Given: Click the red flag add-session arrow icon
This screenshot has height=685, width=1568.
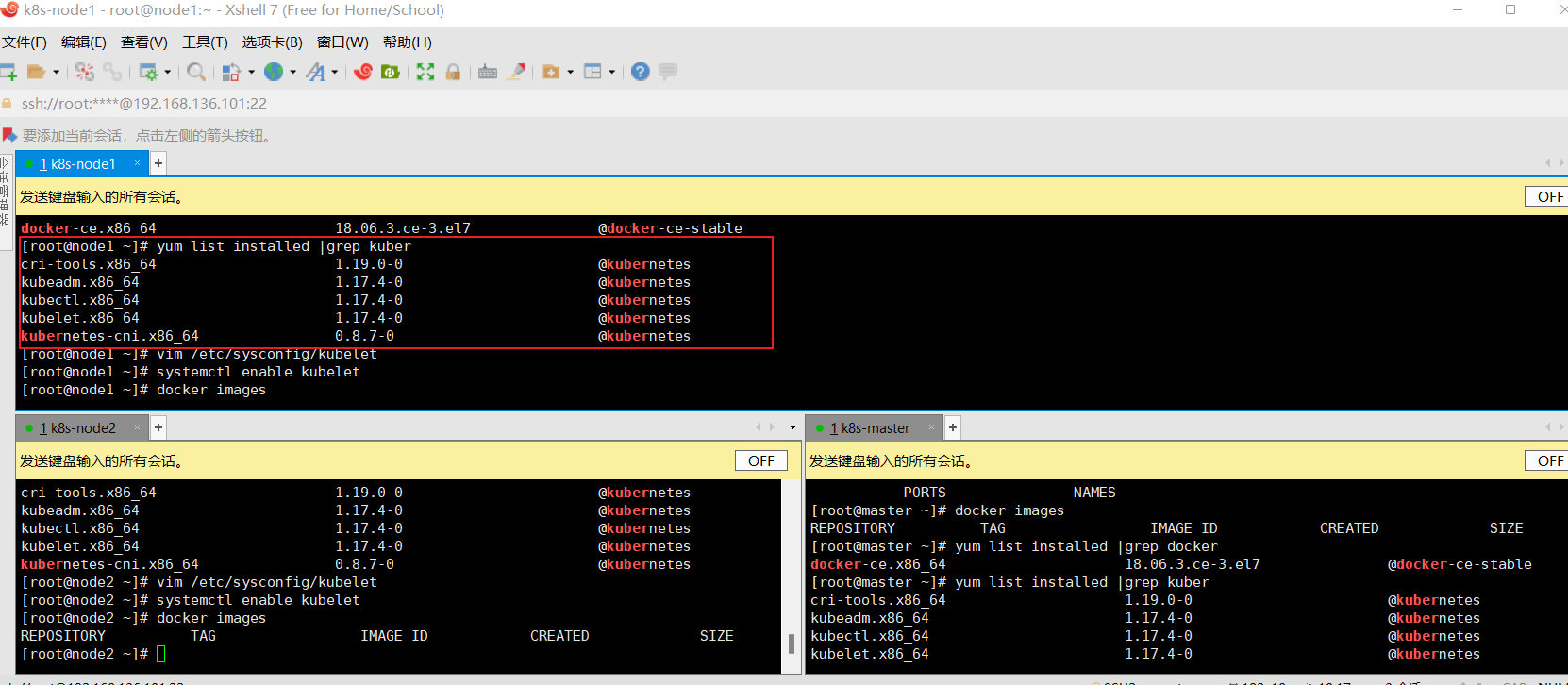Looking at the screenshot, I should click(9, 135).
